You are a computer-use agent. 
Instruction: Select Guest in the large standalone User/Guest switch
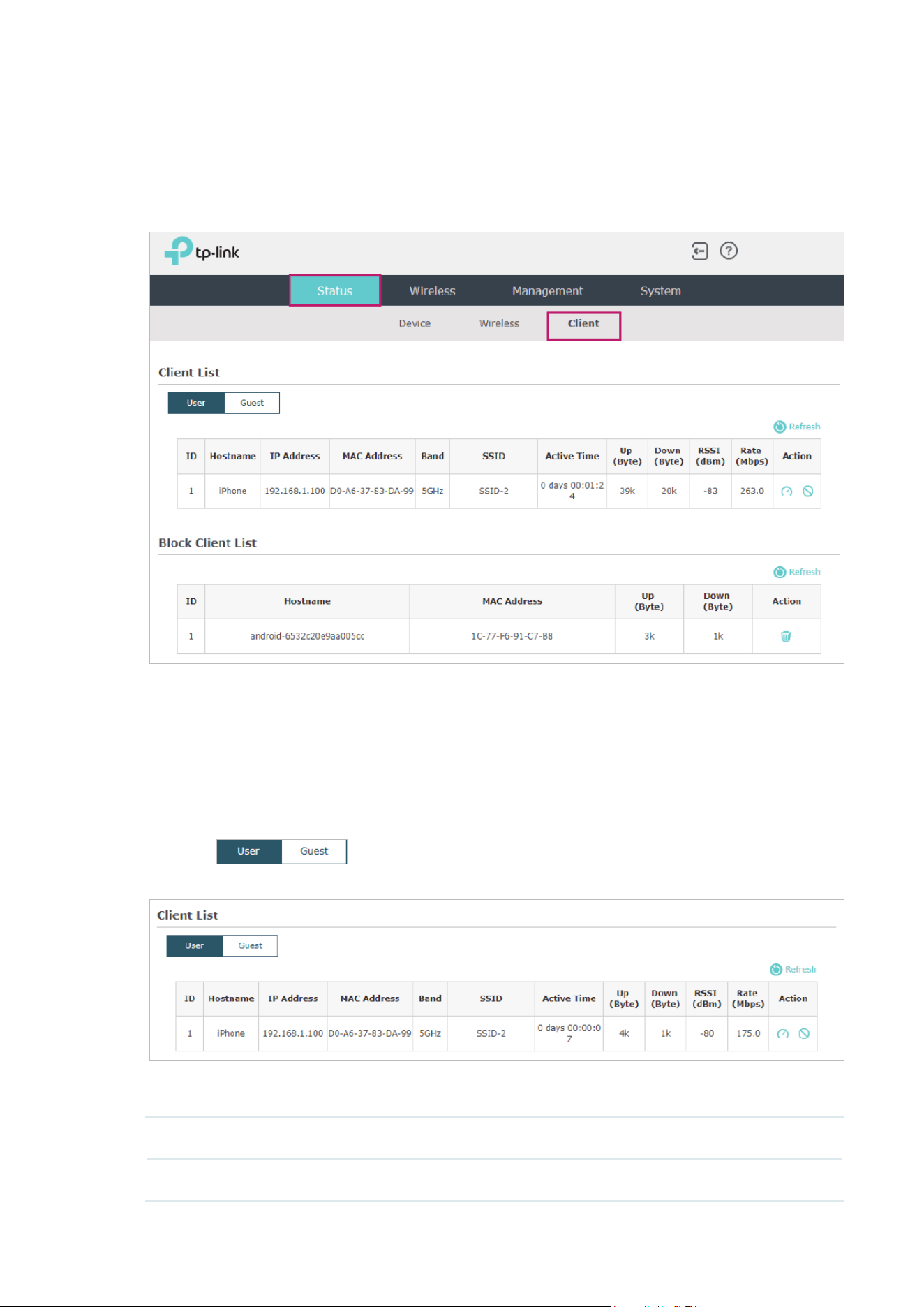pyautogui.click(x=314, y=851)
